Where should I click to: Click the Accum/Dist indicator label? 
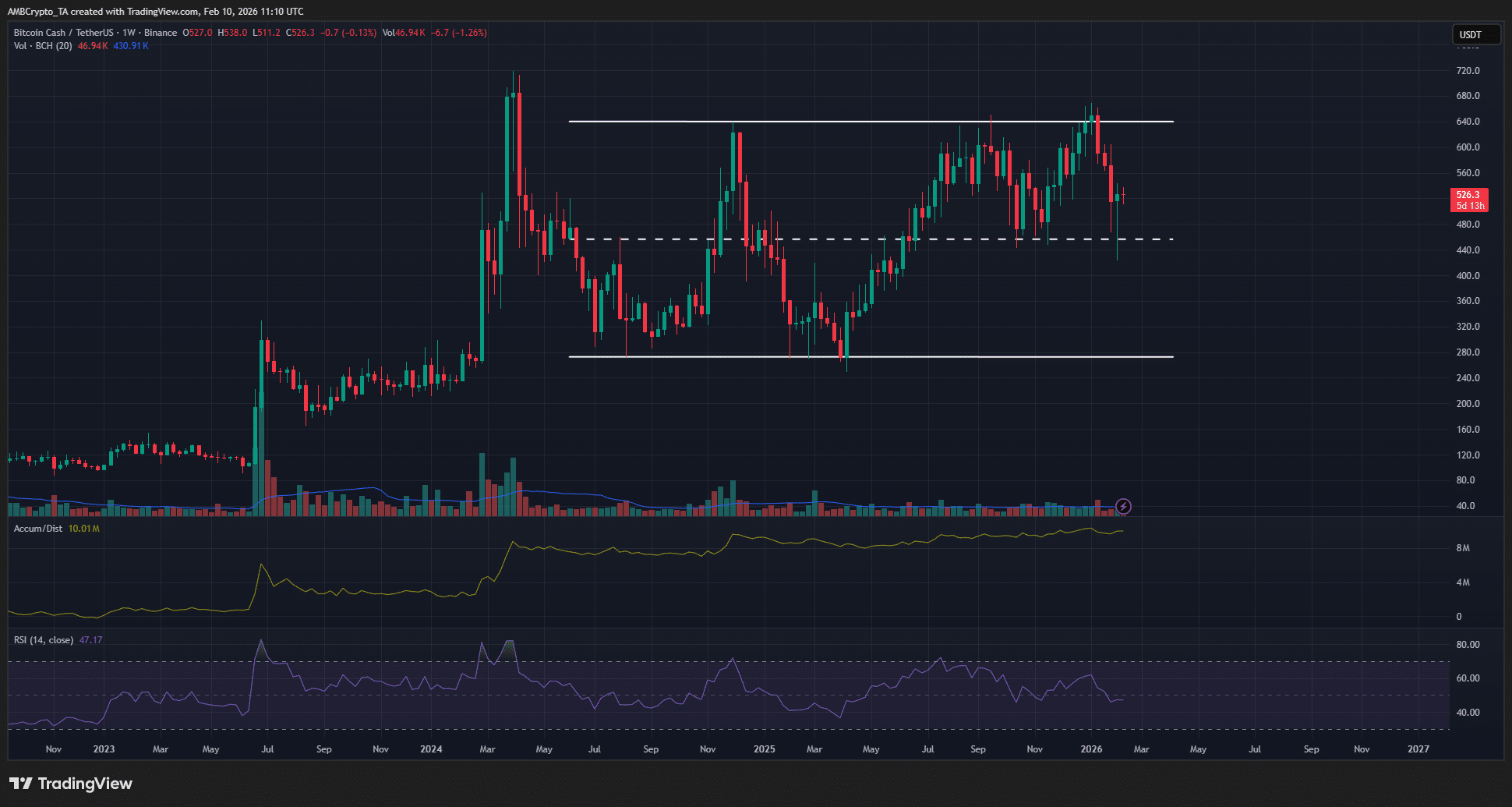point(38,529)
